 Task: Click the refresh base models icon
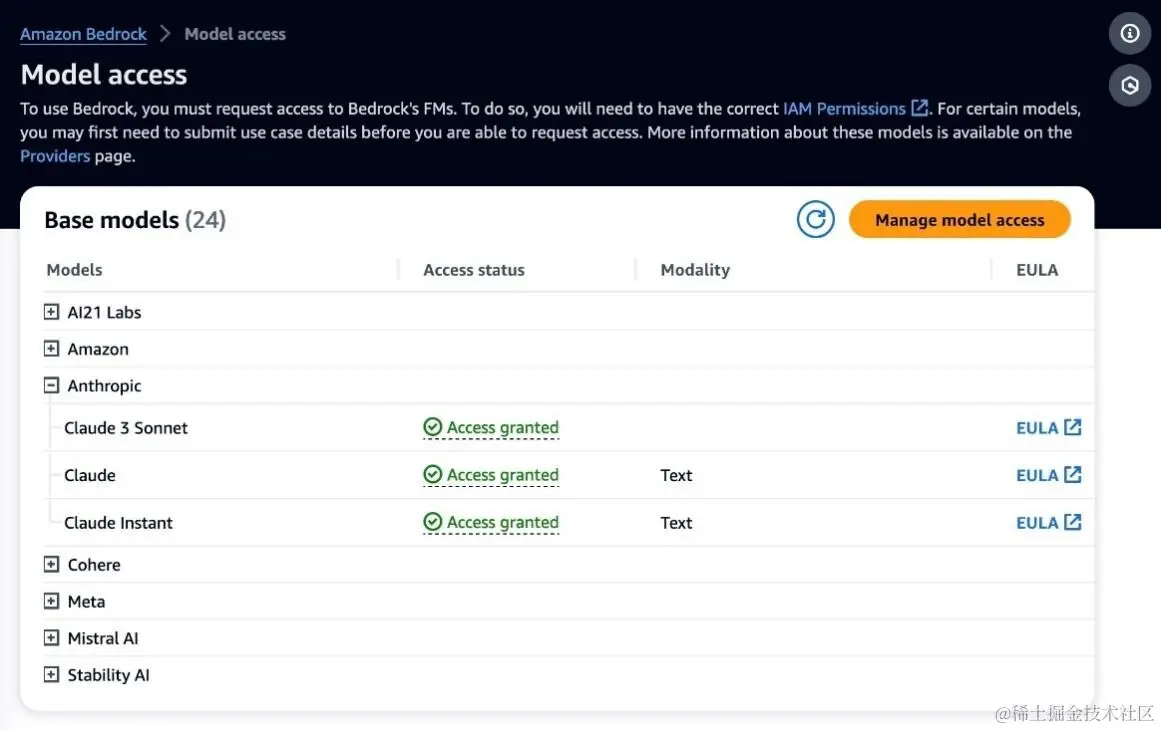[815, 219]
